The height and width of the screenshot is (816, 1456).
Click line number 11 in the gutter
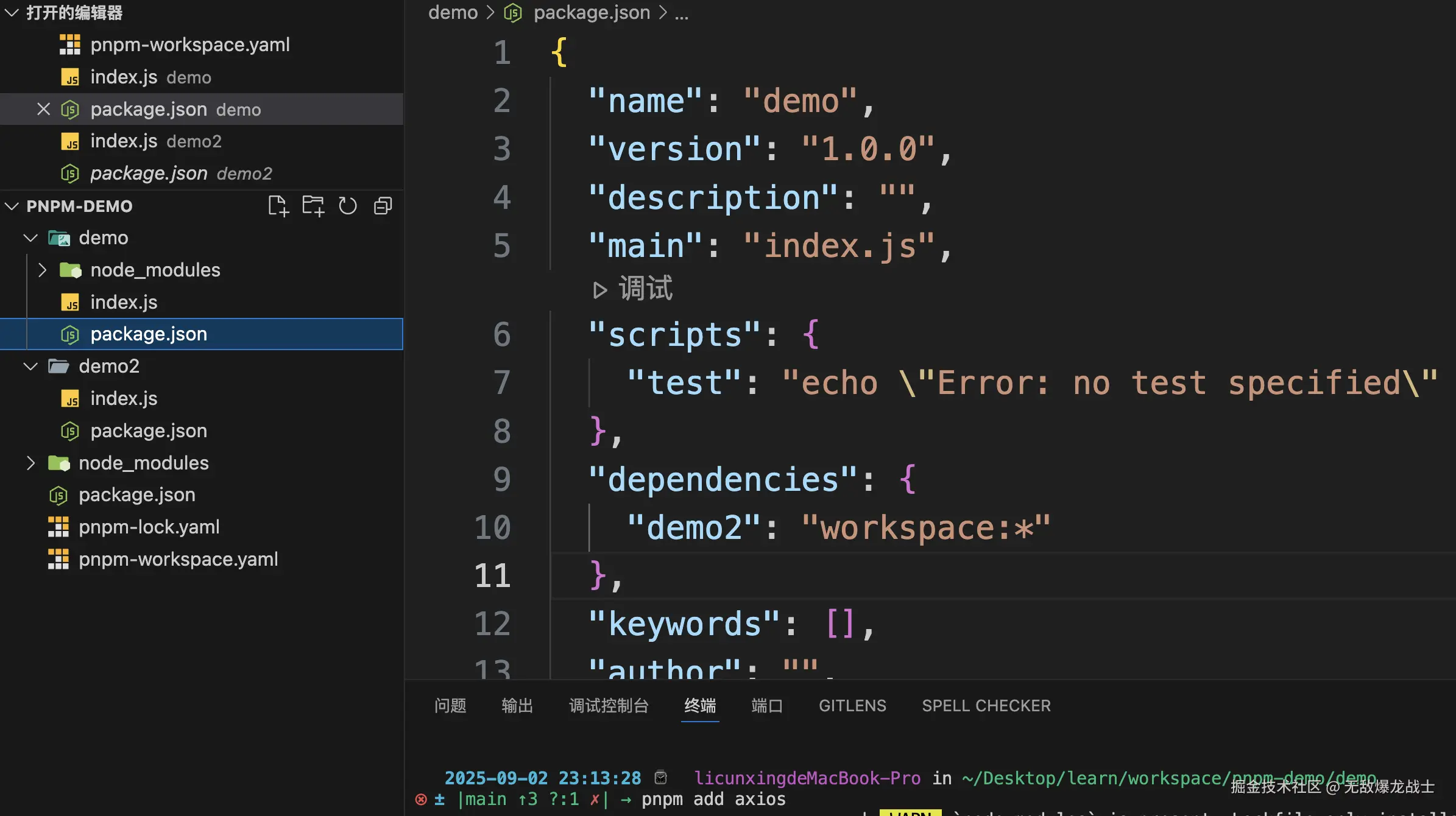(492, 575)
